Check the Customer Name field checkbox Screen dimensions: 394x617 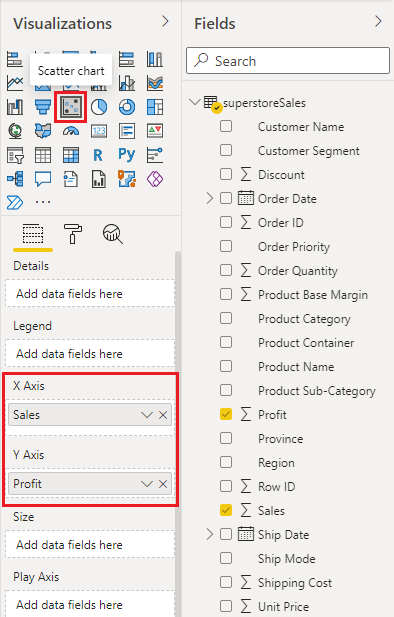(226, 126)
